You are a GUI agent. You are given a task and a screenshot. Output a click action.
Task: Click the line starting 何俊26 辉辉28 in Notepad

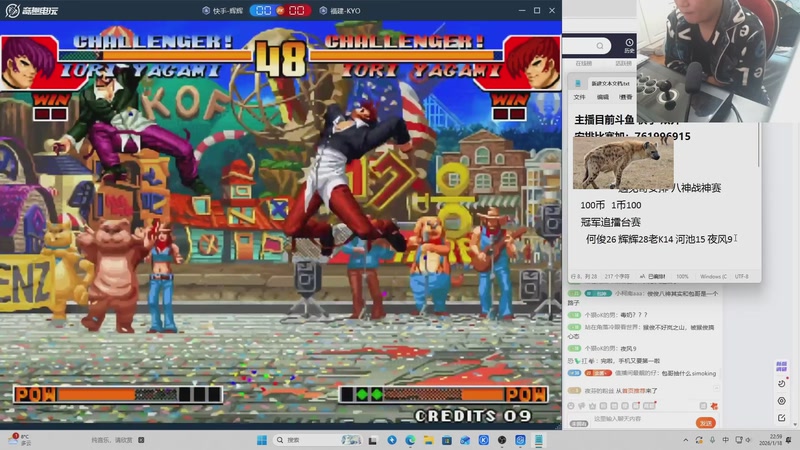pos(659,239)
